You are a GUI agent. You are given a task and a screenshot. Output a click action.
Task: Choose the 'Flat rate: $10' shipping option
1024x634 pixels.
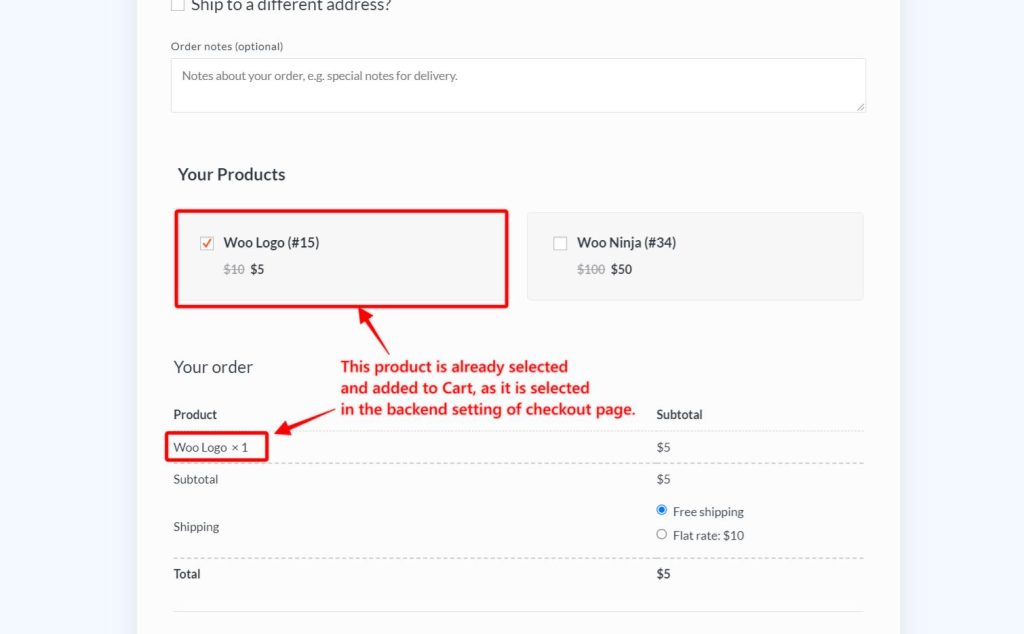coord(661,535)
